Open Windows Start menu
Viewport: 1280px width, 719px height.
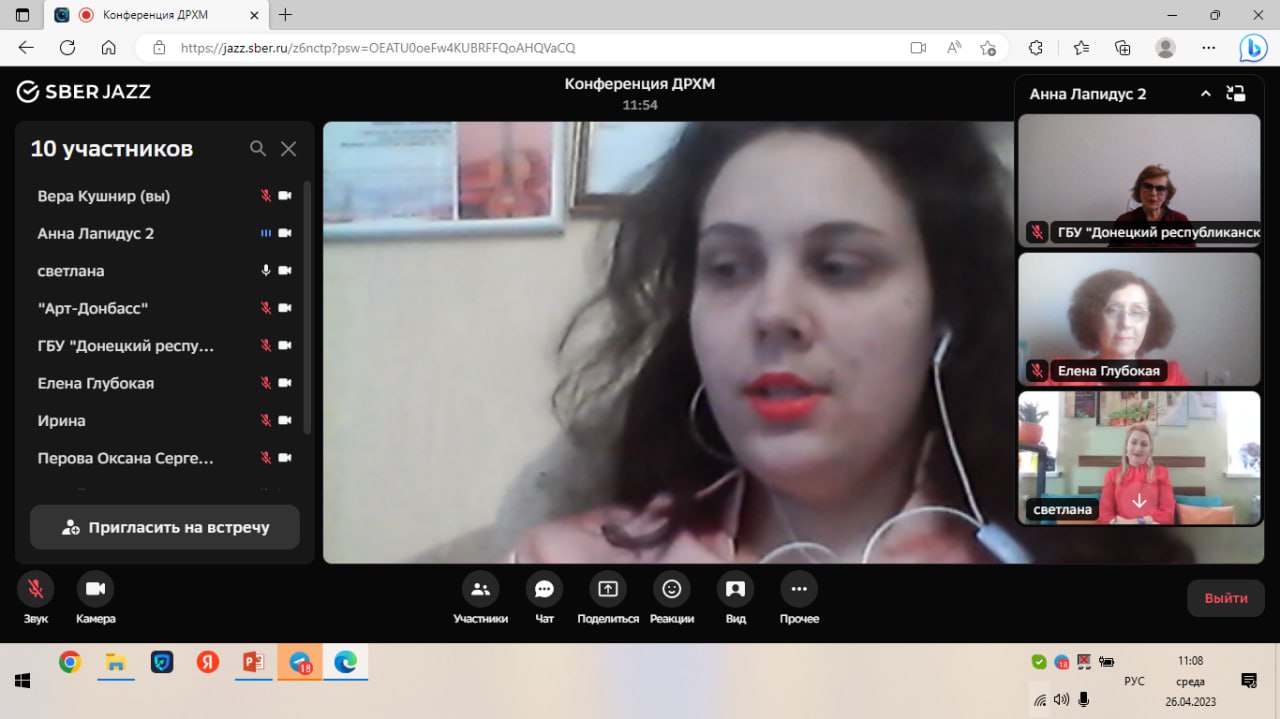tap(22, 681)
